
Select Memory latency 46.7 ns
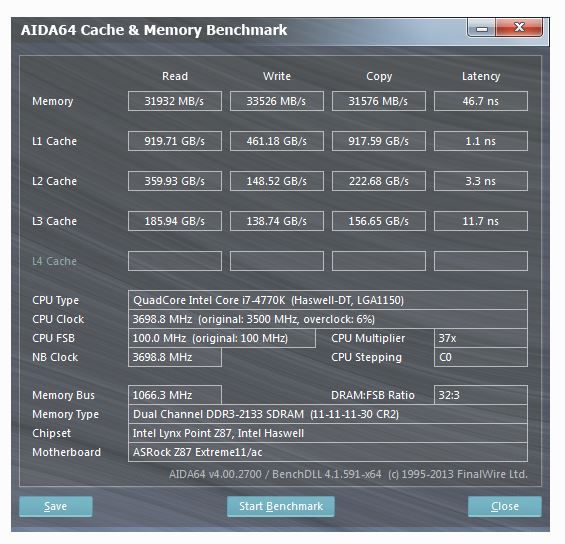click(481, 101)
